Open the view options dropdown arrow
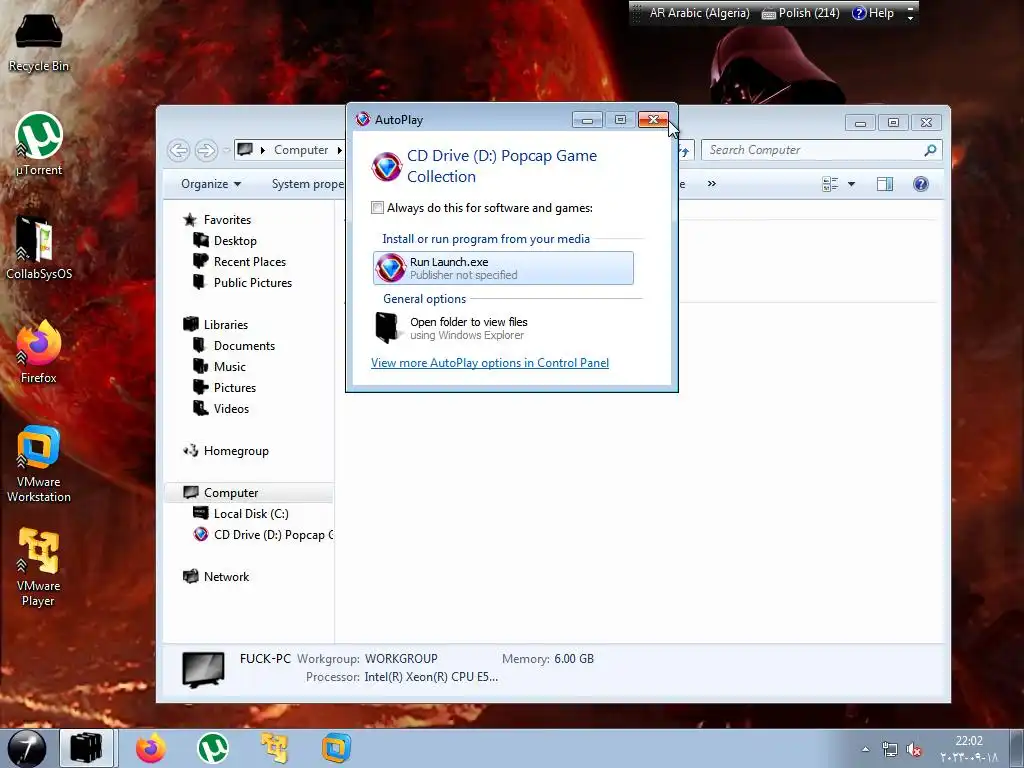The height and width of the screenshot is (768, 1024). pos(851,184)
